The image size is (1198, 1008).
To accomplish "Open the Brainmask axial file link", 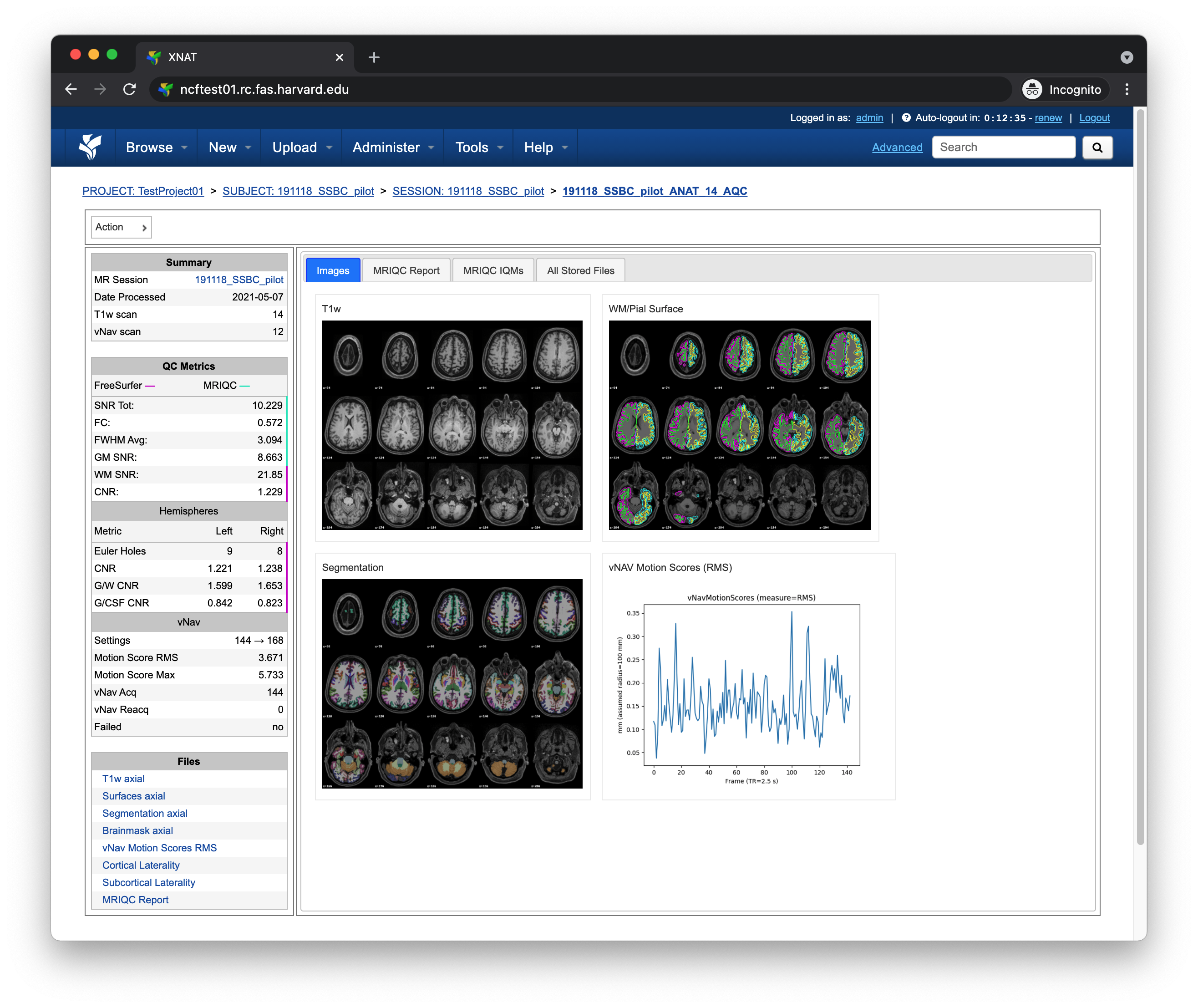I will pyautogui.click(x=137, y=830).
